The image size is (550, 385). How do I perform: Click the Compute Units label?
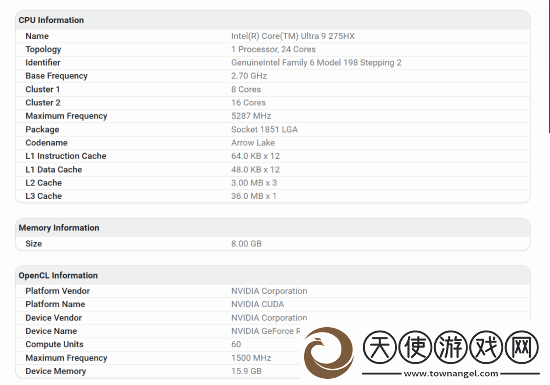click(54, 345)
